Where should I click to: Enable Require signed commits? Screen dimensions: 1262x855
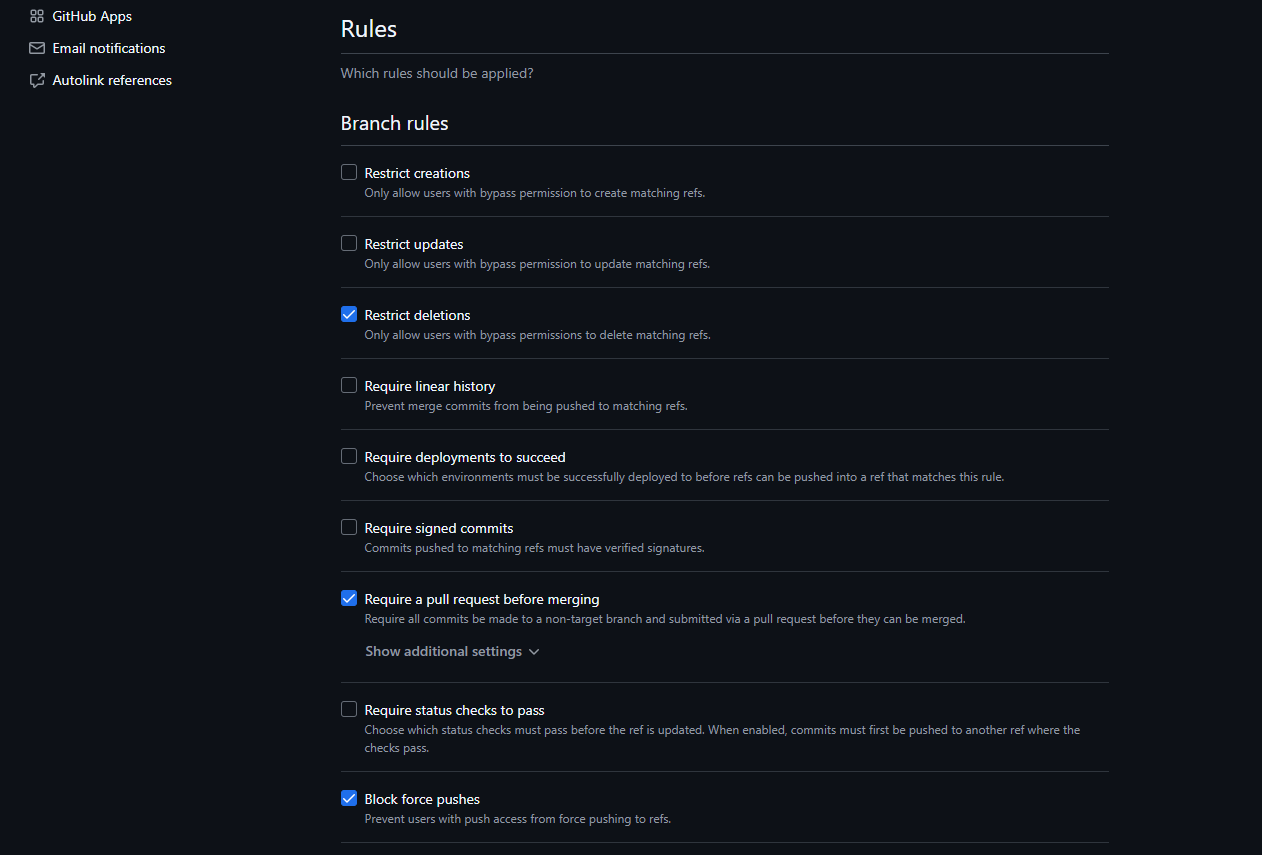[x=348, y=526]
